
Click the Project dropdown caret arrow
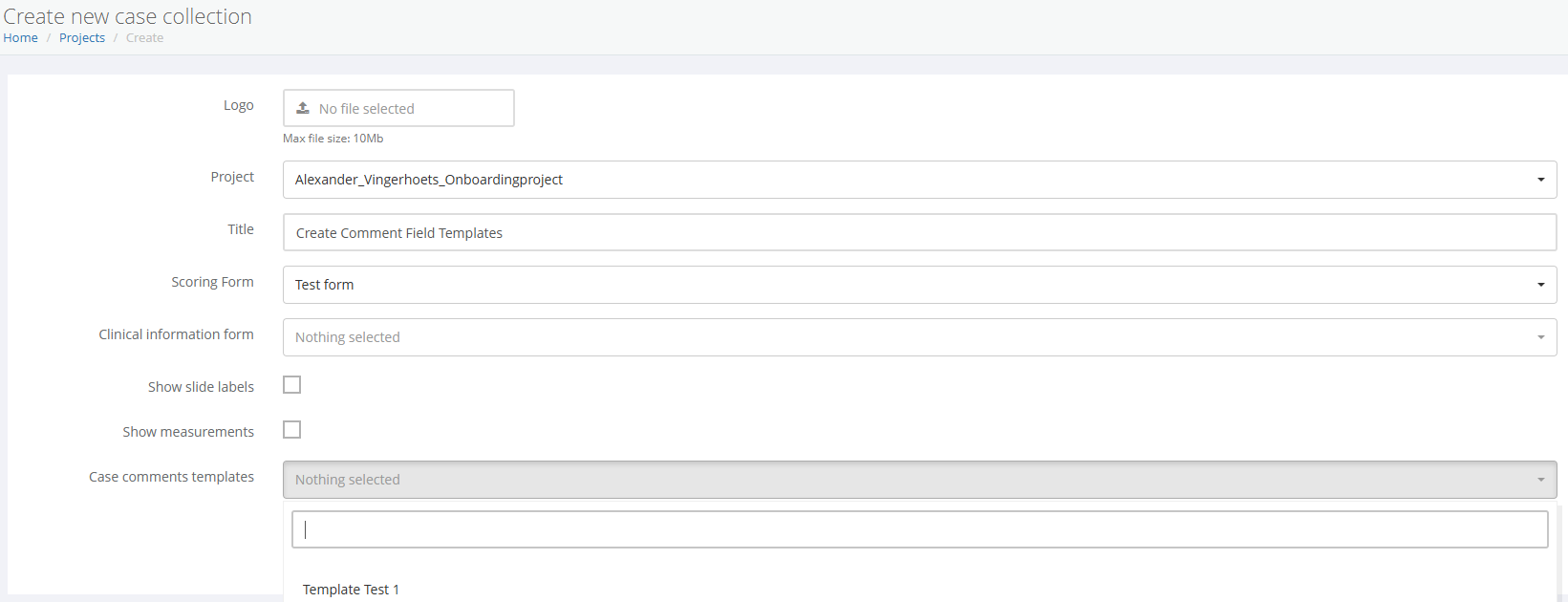pyautogui.click(x=1540, y=180)
